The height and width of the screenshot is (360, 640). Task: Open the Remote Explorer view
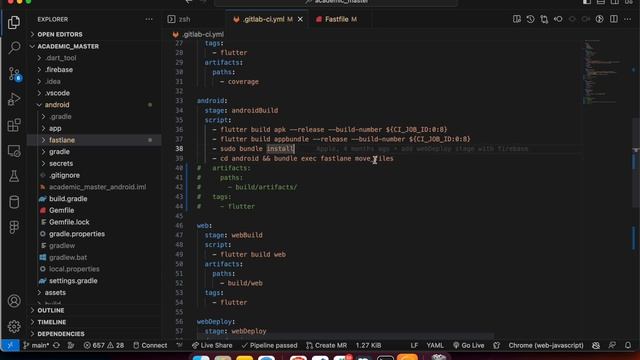(x=14, y=151)
